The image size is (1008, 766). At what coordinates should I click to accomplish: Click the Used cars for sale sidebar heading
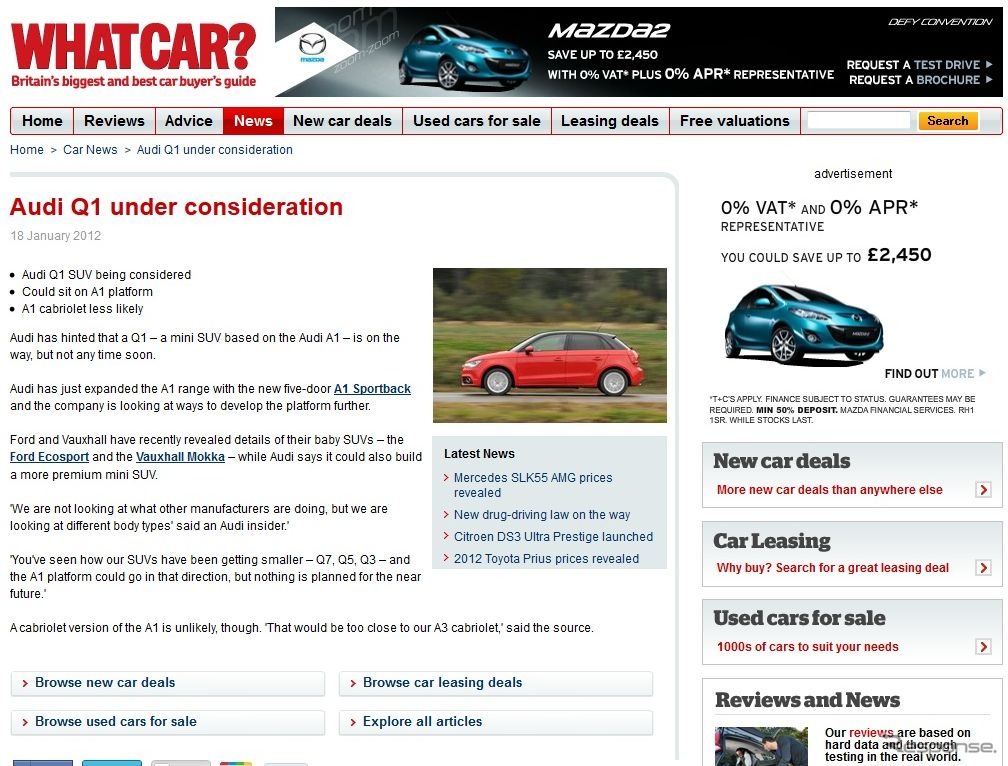coord(799,618)
